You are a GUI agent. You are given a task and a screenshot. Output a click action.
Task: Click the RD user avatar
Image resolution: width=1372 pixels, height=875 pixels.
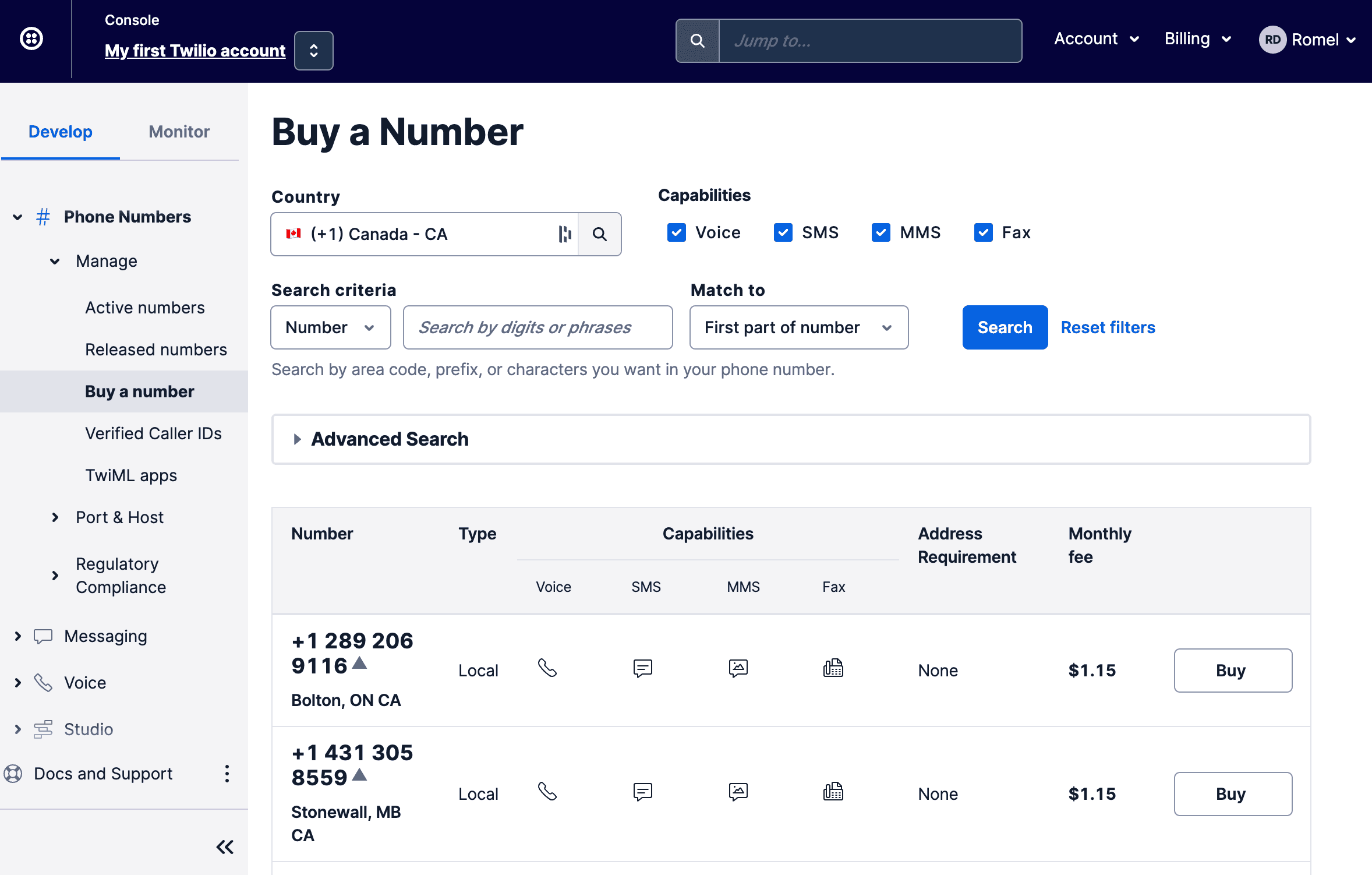[x=1272, y=40]
